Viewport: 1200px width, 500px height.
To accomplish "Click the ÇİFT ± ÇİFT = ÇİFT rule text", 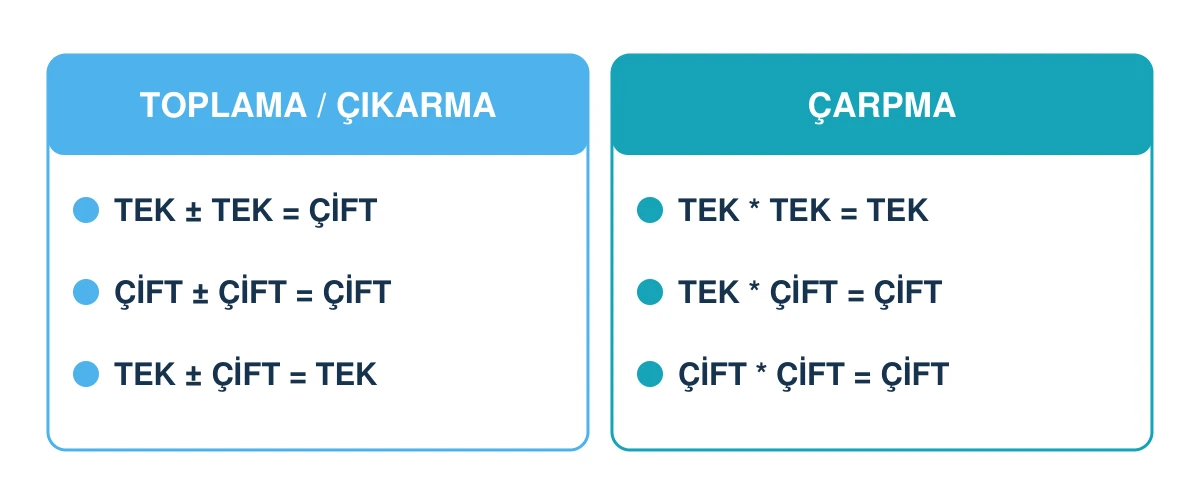I will tap(252, 292).
